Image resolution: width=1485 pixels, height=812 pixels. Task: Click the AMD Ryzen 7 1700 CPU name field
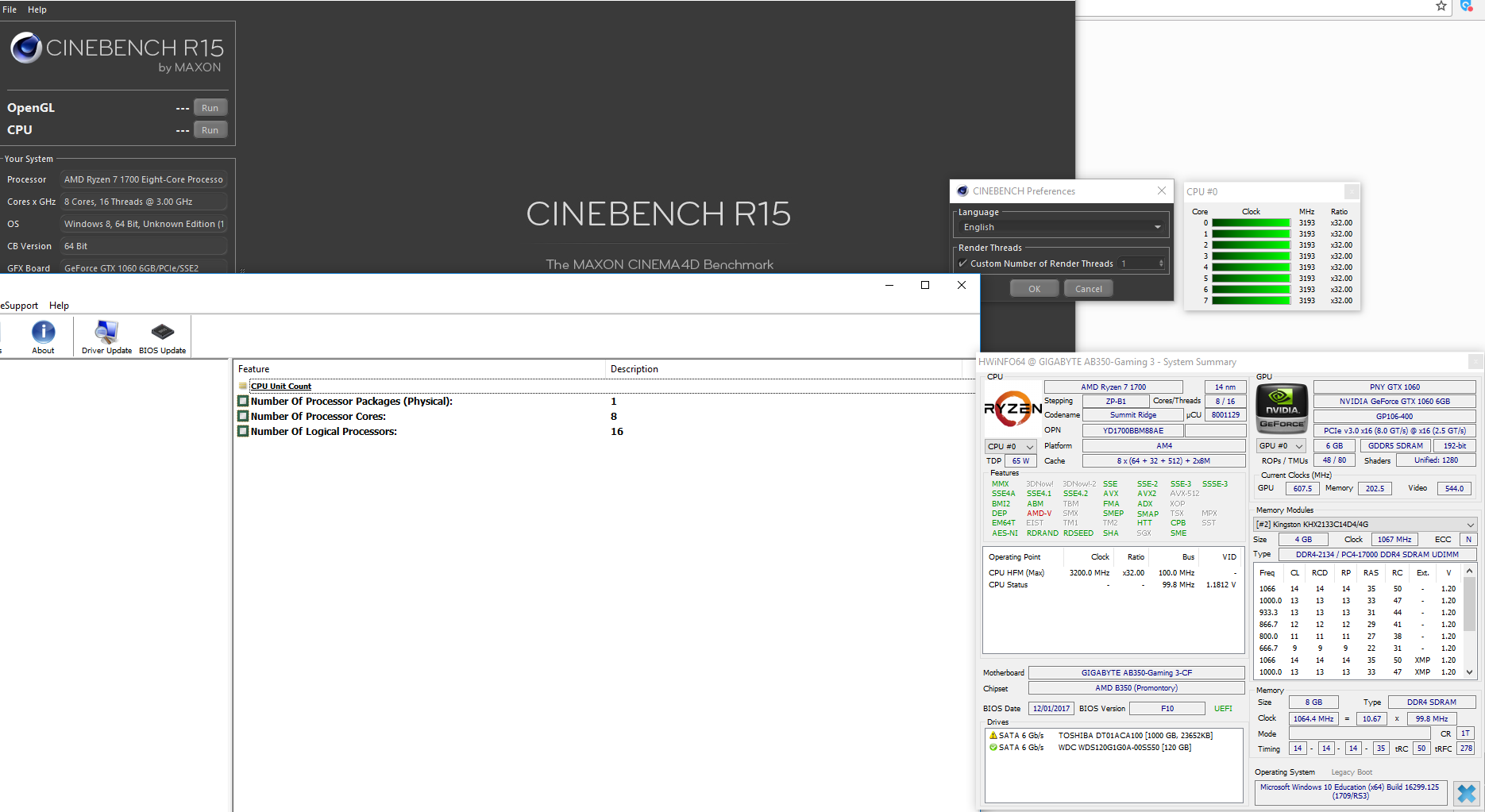click(x=1113, y=387)
